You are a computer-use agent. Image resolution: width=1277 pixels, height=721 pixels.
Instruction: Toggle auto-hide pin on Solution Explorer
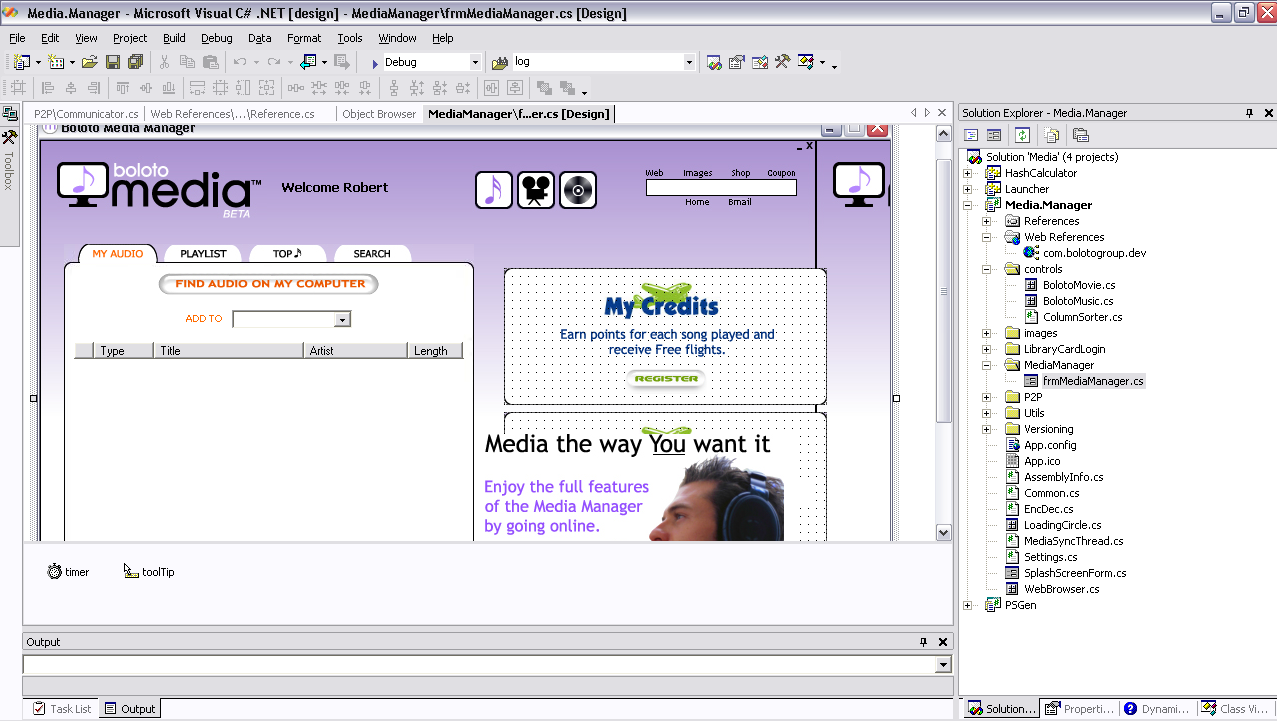tap(1249, 113)
